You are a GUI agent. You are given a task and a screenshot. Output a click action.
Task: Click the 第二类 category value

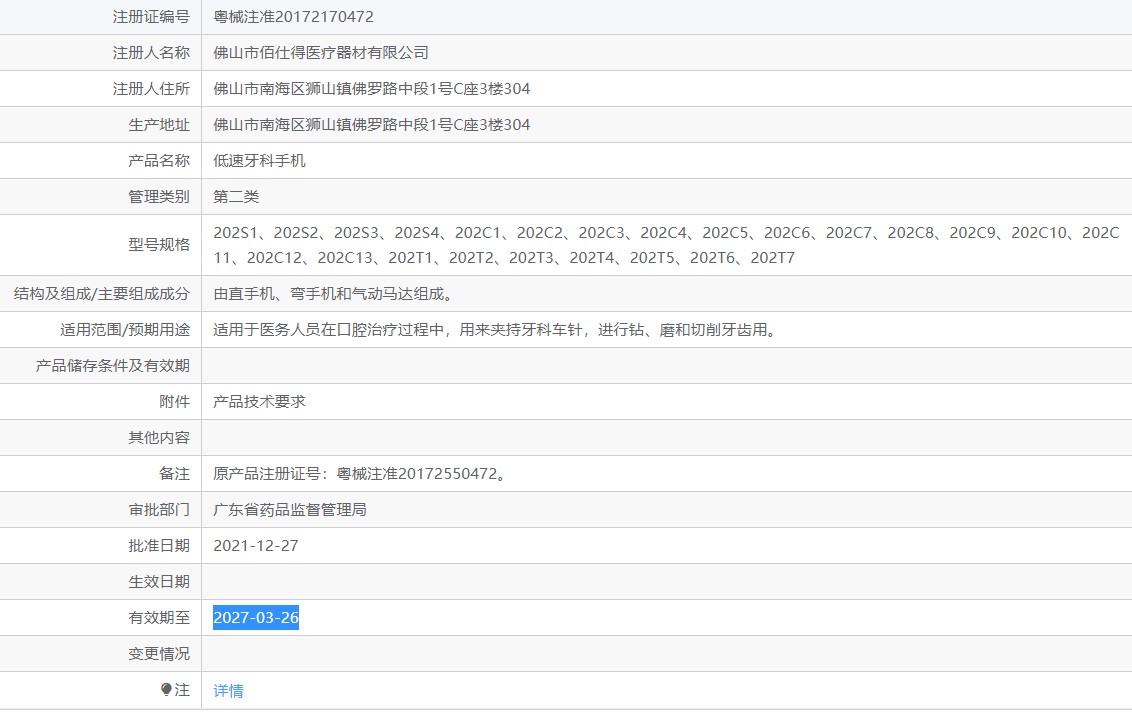click(236, 196)
